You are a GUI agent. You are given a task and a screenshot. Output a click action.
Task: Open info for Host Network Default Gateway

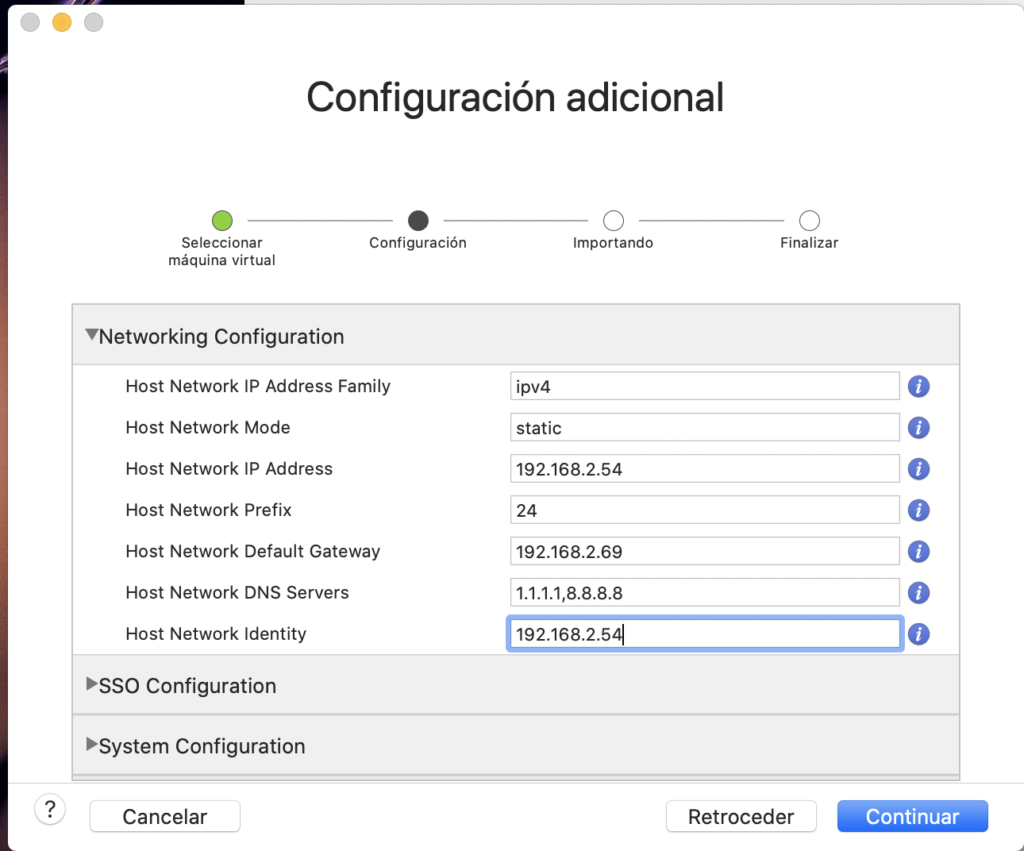tap(918, 551)
